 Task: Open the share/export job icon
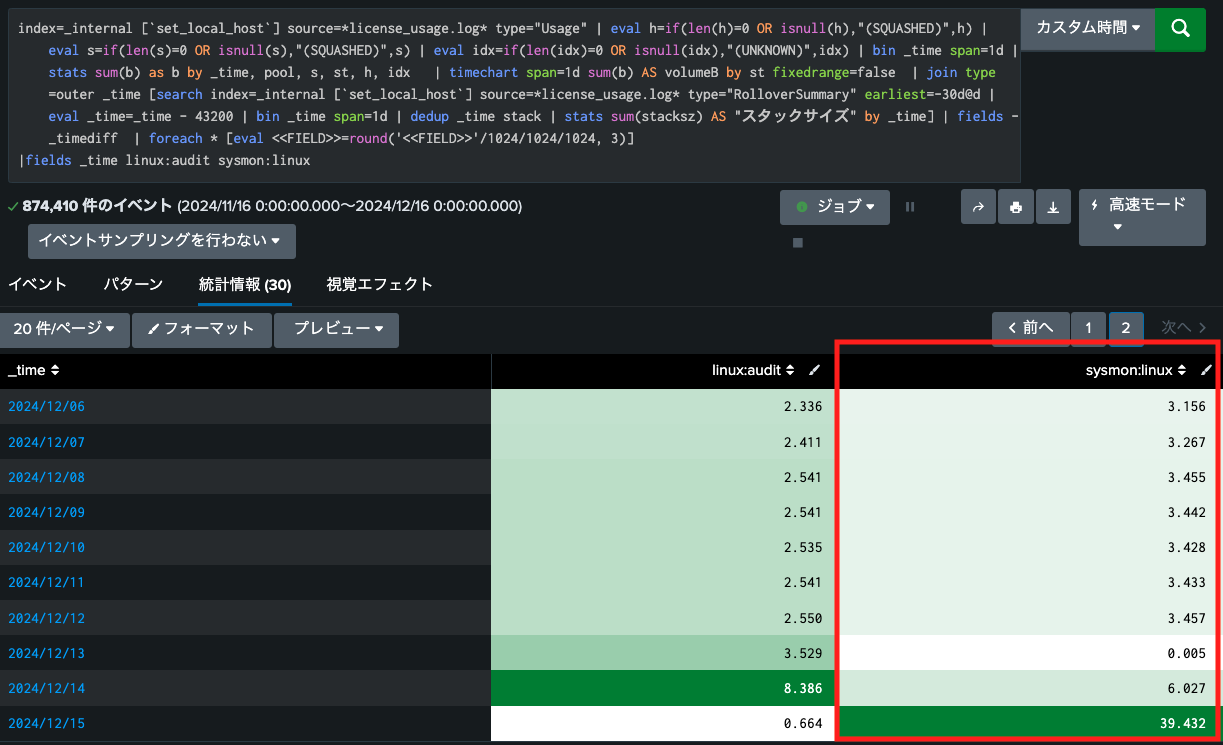point(978,207)
